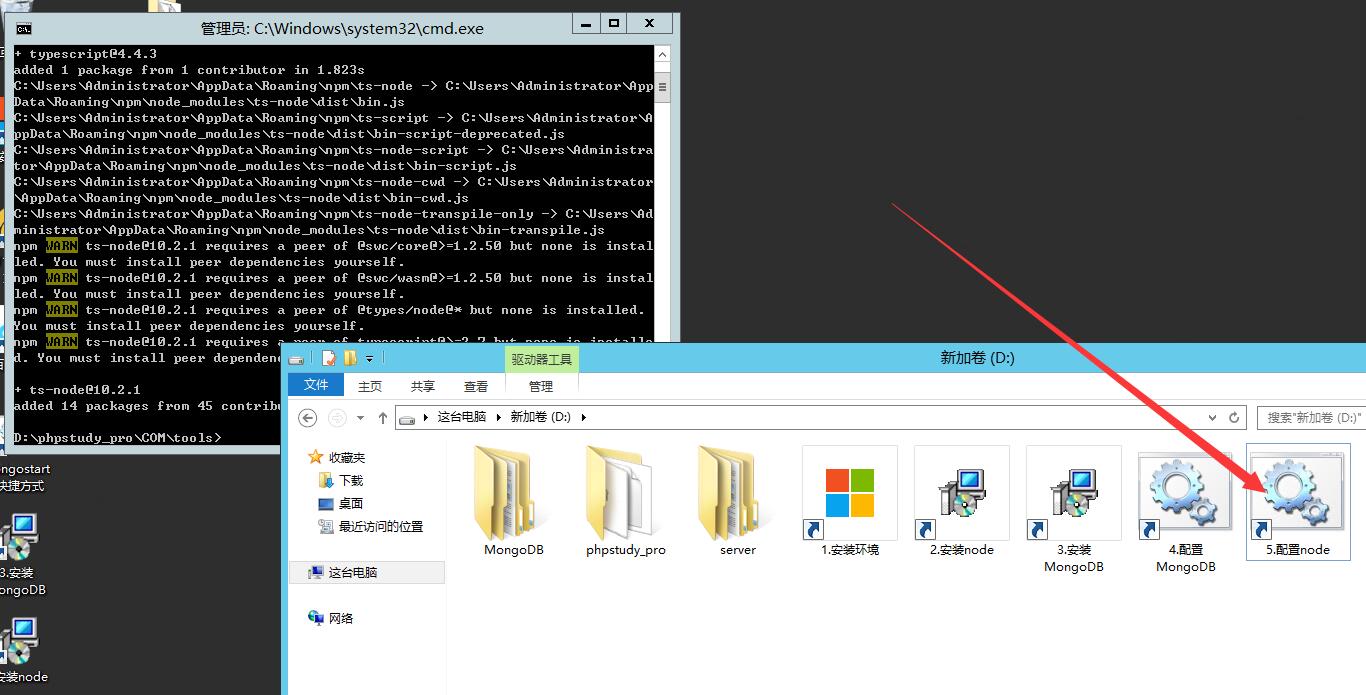Open the phpstudy_pro folder
This screenshot has width=1366, height=695.
coord(625,495)
